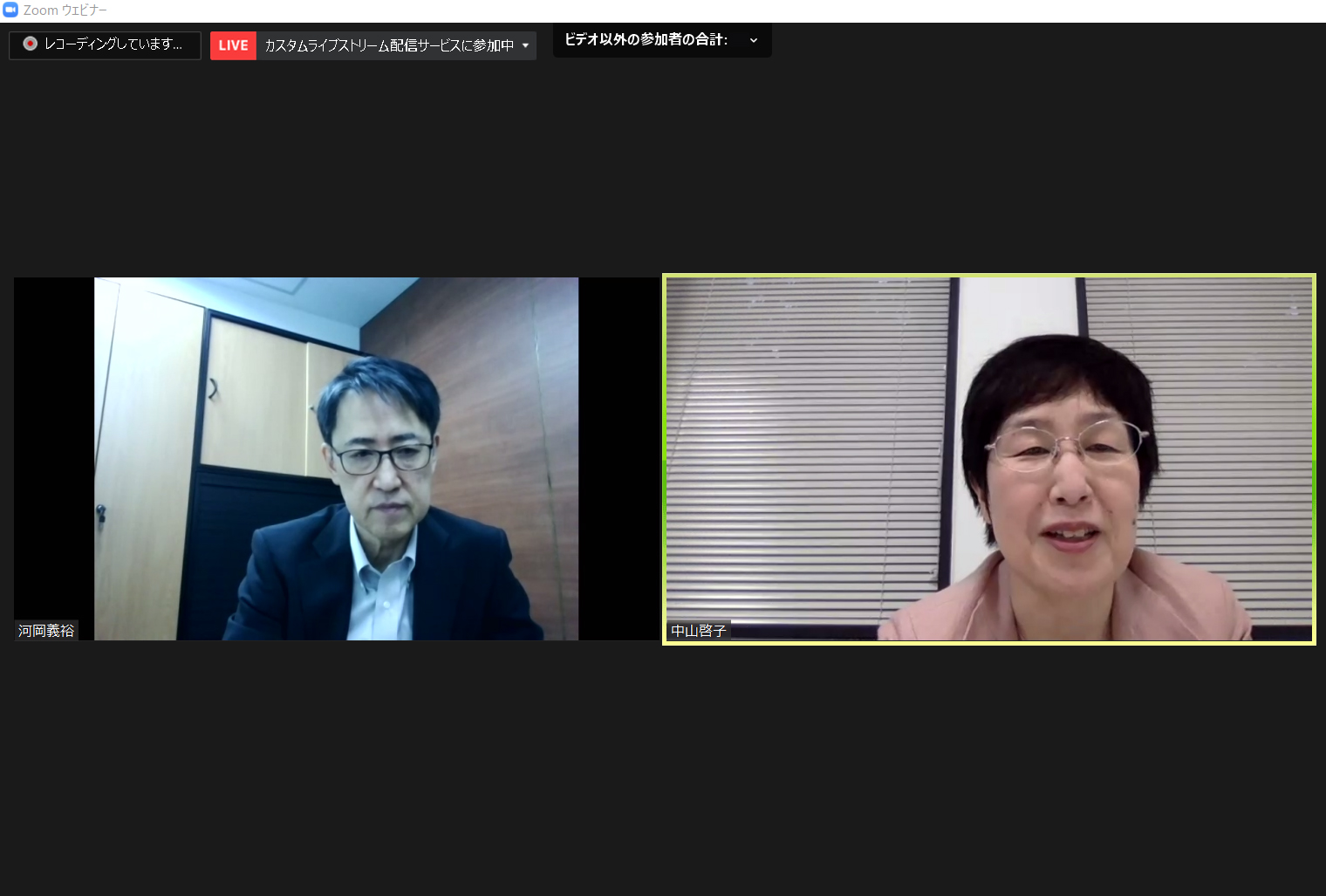Click the red LIVE badge
This screenshot has height=896, width=1326.
point(233,45)
